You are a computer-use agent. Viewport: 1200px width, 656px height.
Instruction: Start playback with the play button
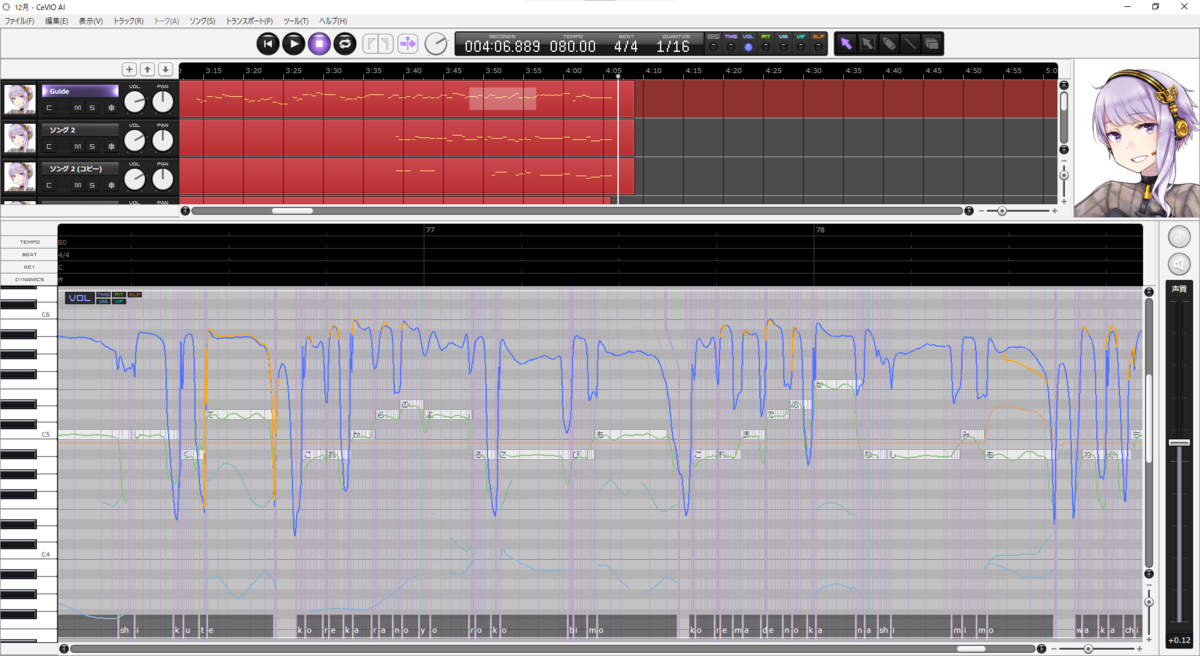293,43
